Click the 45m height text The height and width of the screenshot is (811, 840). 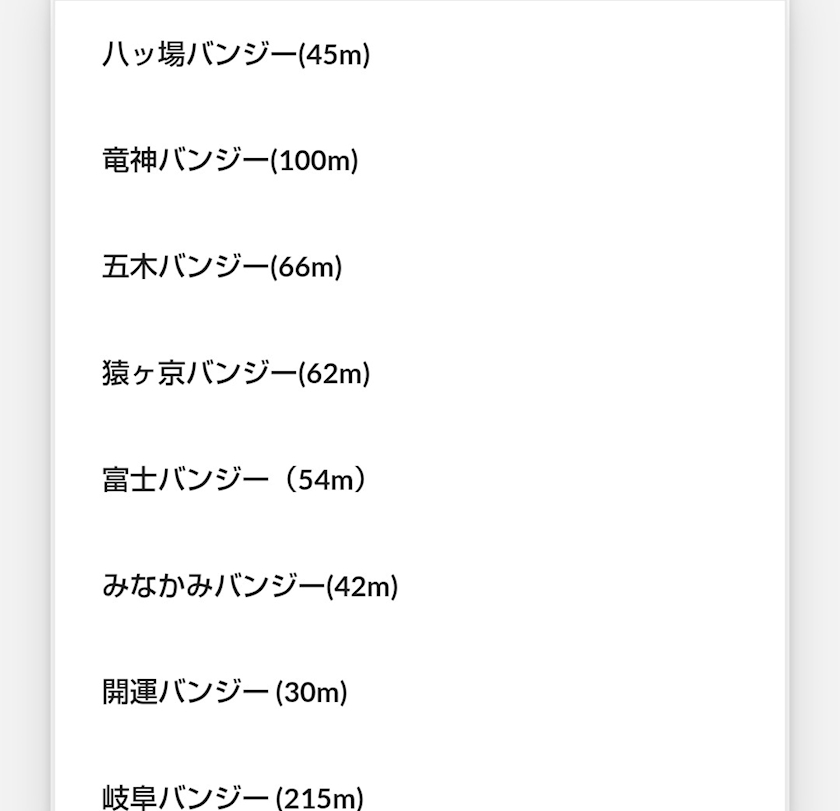[x=334, y=55]
